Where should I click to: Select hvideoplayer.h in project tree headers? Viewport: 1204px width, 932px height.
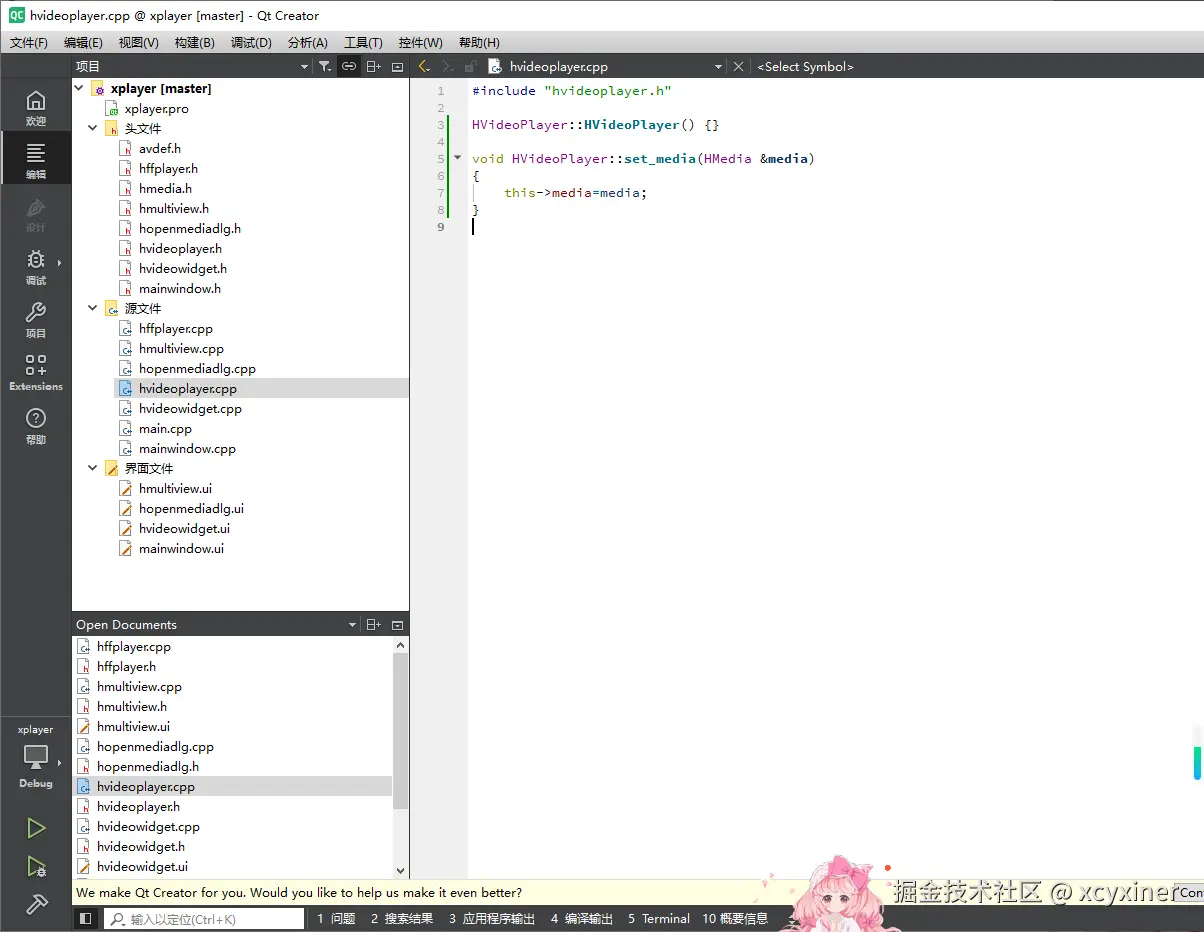(x=180, y=248)
